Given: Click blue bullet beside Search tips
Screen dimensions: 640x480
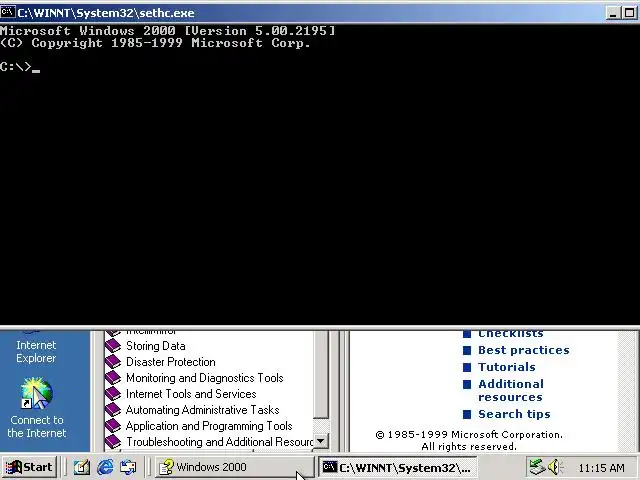Looking at the screenshot, I should click(x=467, y=414).
